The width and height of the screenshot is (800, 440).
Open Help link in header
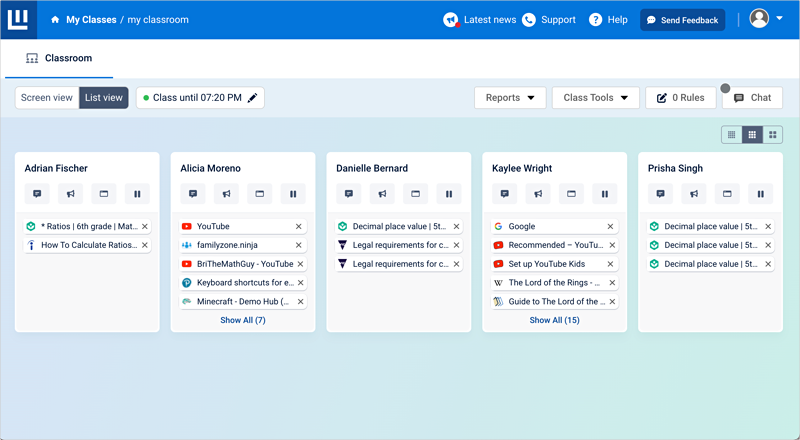click(617, 20)
